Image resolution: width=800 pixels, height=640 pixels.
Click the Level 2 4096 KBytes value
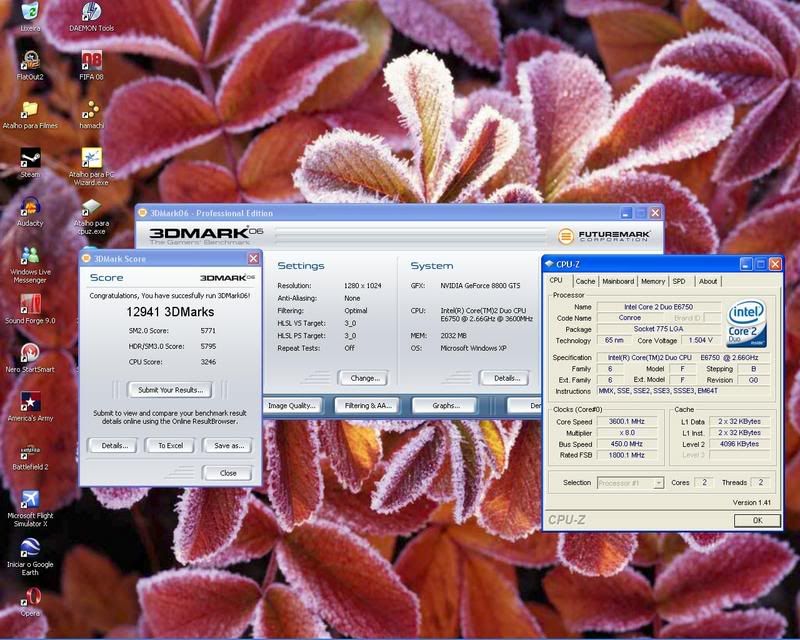[739, 444]
